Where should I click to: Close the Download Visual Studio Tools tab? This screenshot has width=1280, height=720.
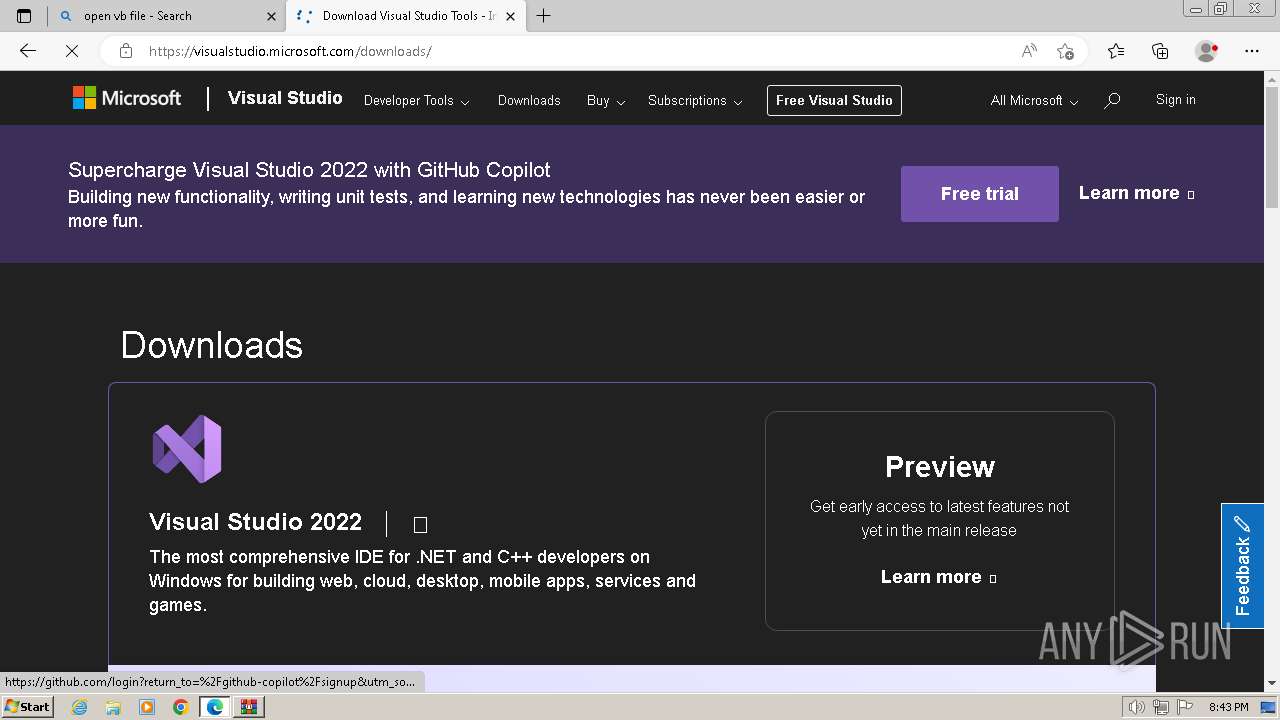510,16
